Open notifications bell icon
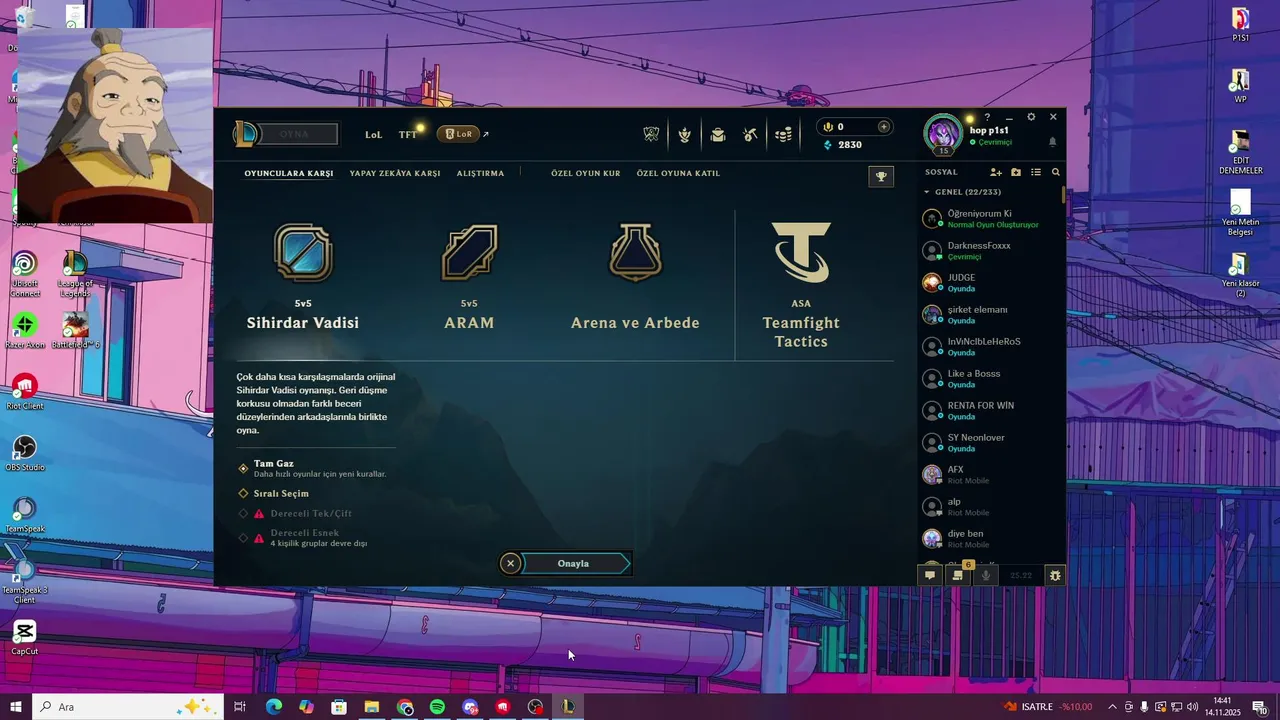The image size is (1280, 720). click(1052, 142)
